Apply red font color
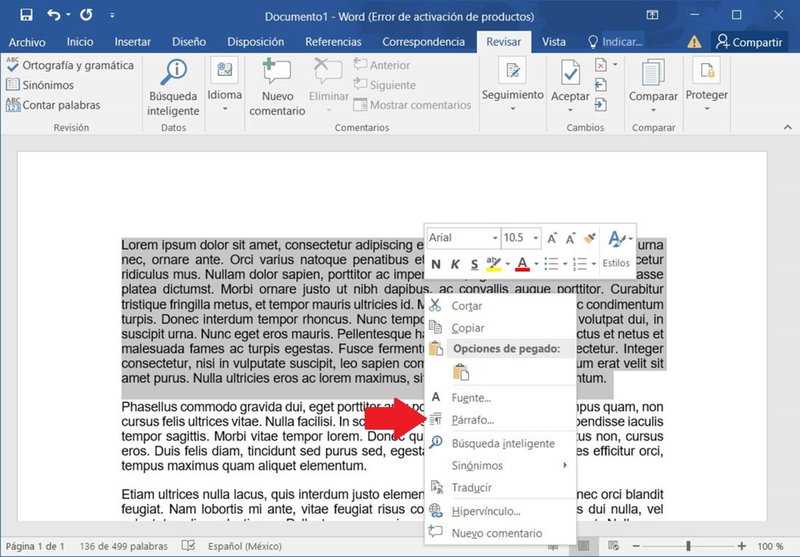This screenshot has height=557, width=800. click(x=522, y=264)
